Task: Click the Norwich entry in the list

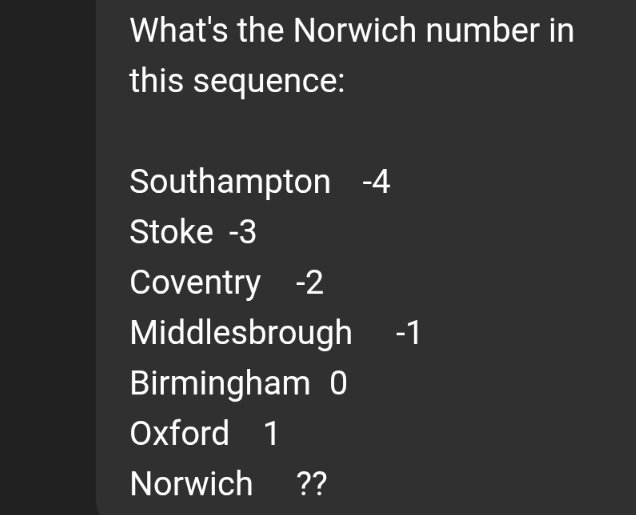Action: pyautogui.click(x=191, y=483)
